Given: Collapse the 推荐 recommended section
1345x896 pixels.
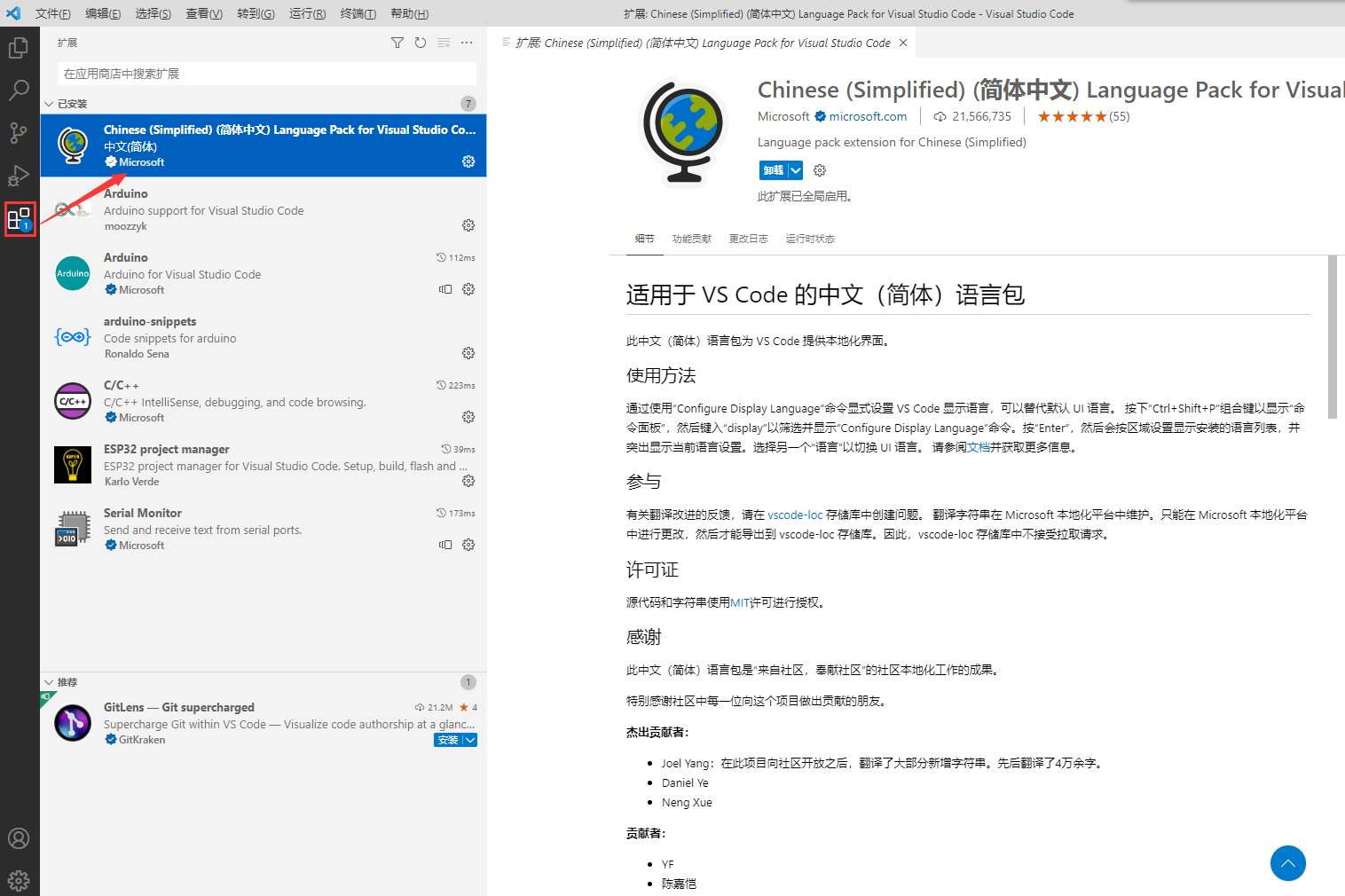Looking at the screenshot, I should (49, 682).
